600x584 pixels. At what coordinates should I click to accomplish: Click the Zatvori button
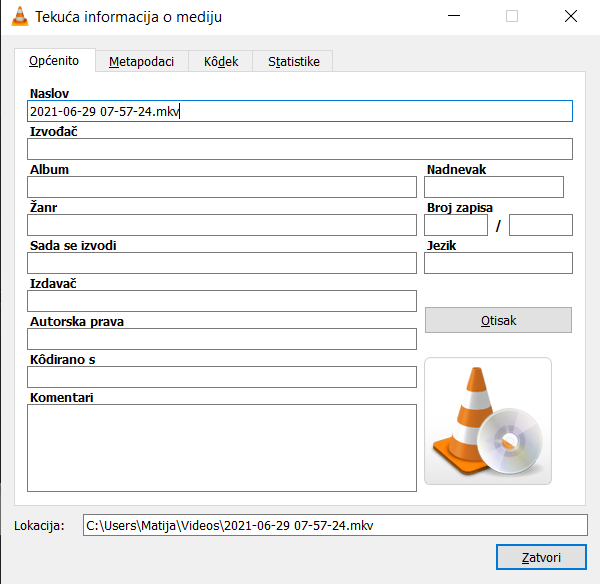coord(541,557)
